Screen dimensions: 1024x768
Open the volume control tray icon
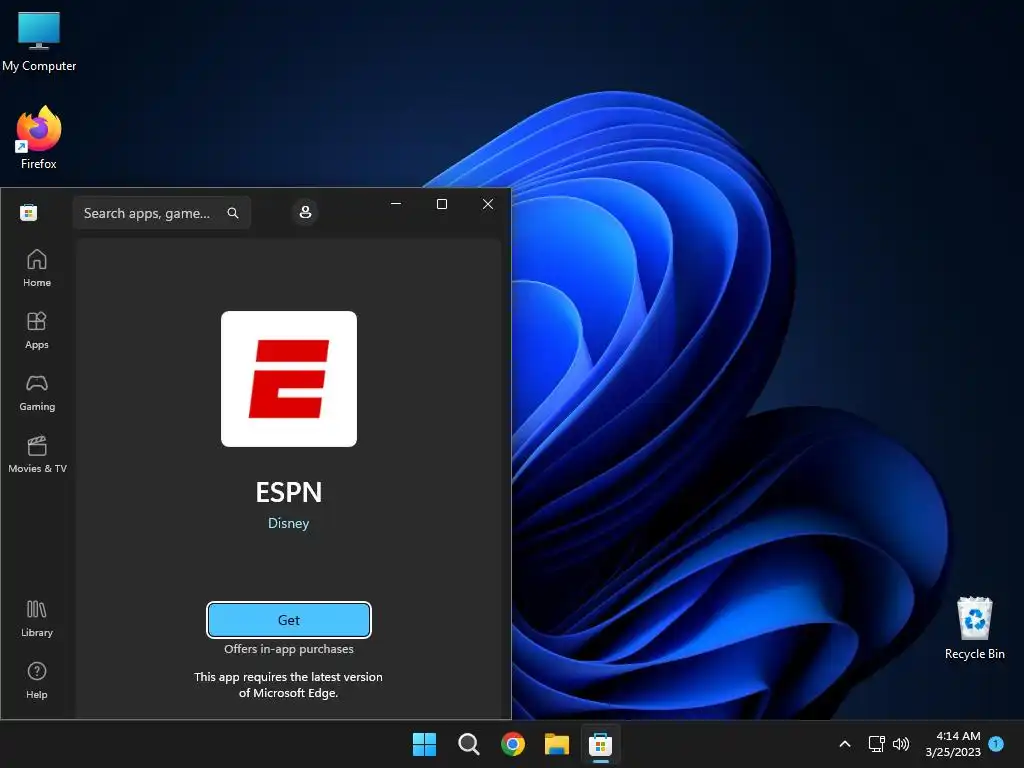pos(901,744)
